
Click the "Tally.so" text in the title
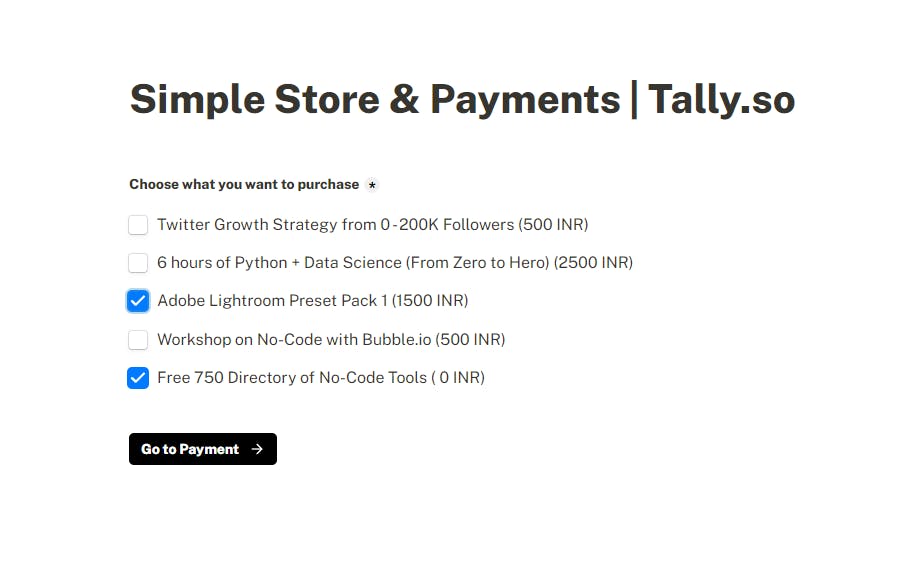coord(721,100)
